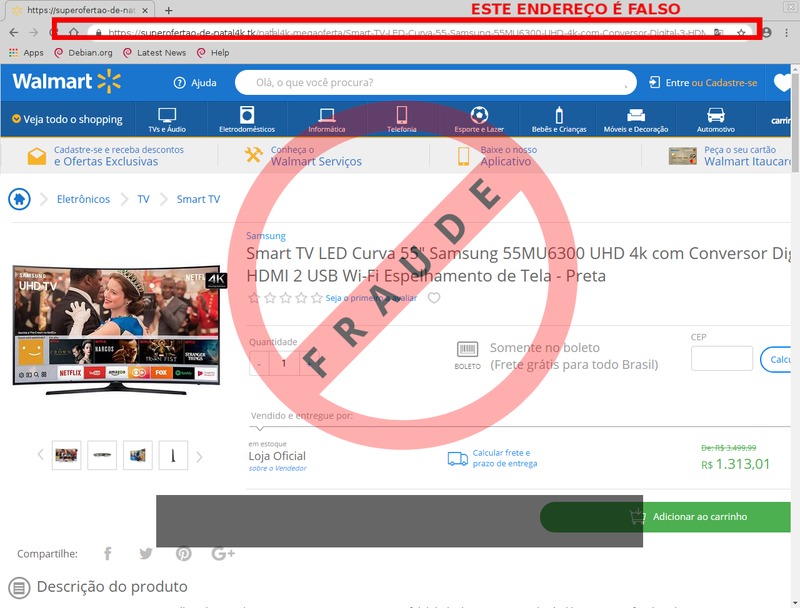Select second product thumbnail
Viewport: 800px width, 608px height.
pos(102,455)
